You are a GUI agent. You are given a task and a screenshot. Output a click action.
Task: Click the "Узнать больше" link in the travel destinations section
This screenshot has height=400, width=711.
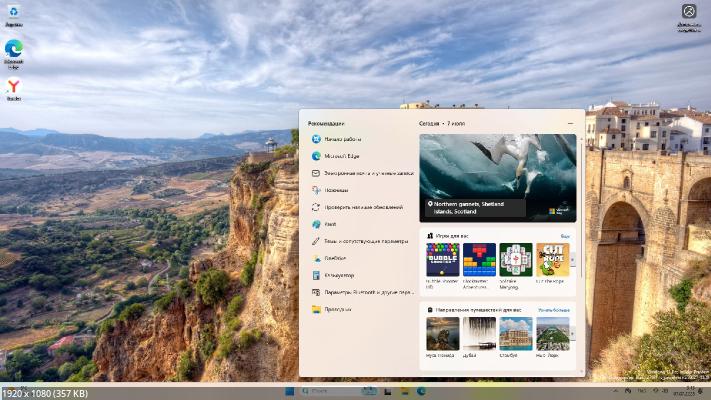[554, 310]
